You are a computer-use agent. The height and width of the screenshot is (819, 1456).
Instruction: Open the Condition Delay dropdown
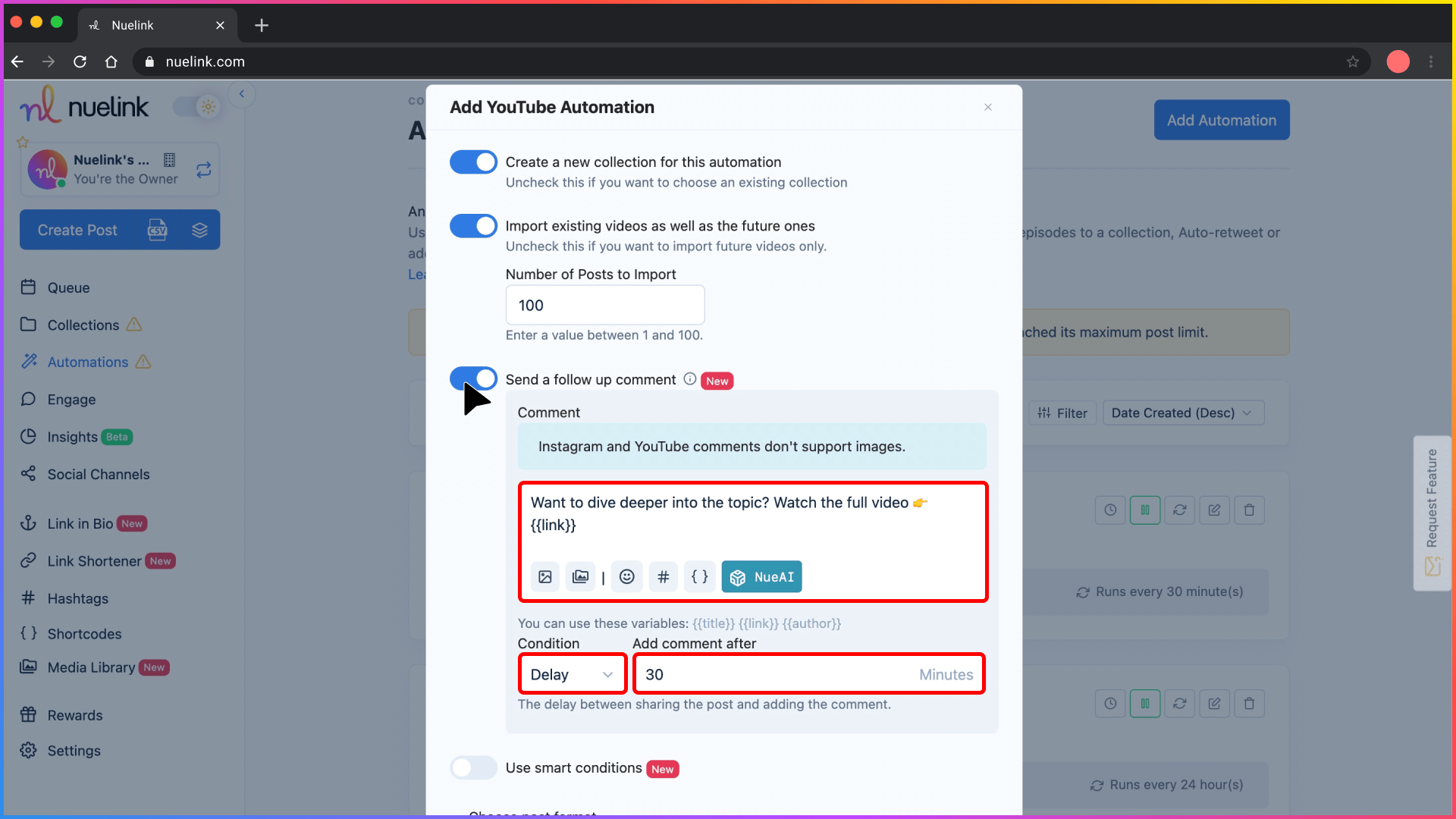coord(572,674)
